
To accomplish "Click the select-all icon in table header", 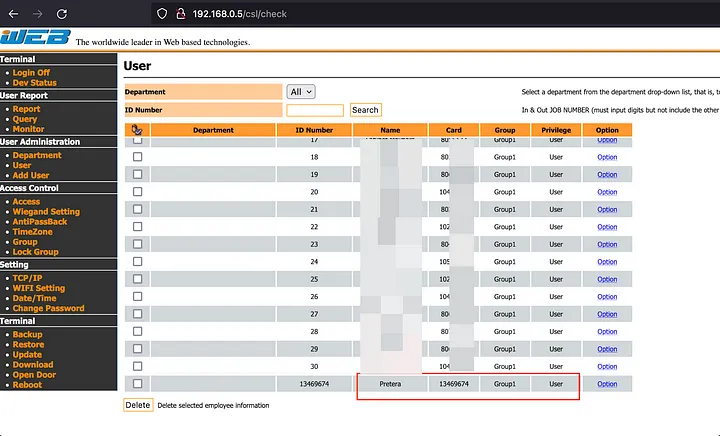I will (137, 130).
